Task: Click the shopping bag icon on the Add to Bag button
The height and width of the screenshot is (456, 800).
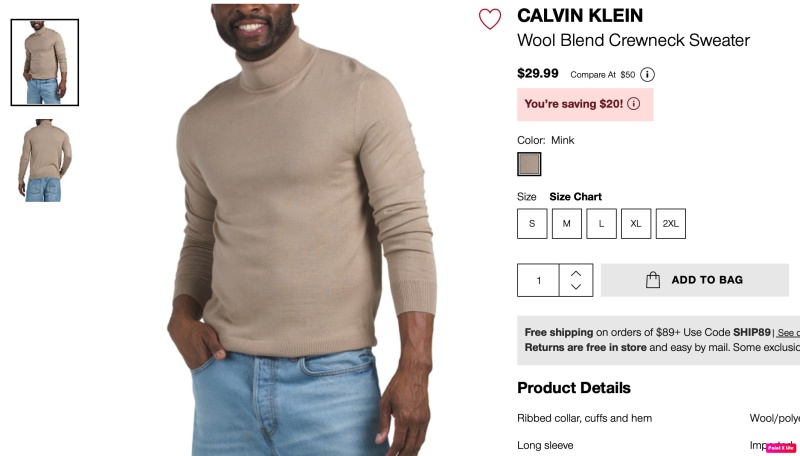Action: tap(653, 280)
